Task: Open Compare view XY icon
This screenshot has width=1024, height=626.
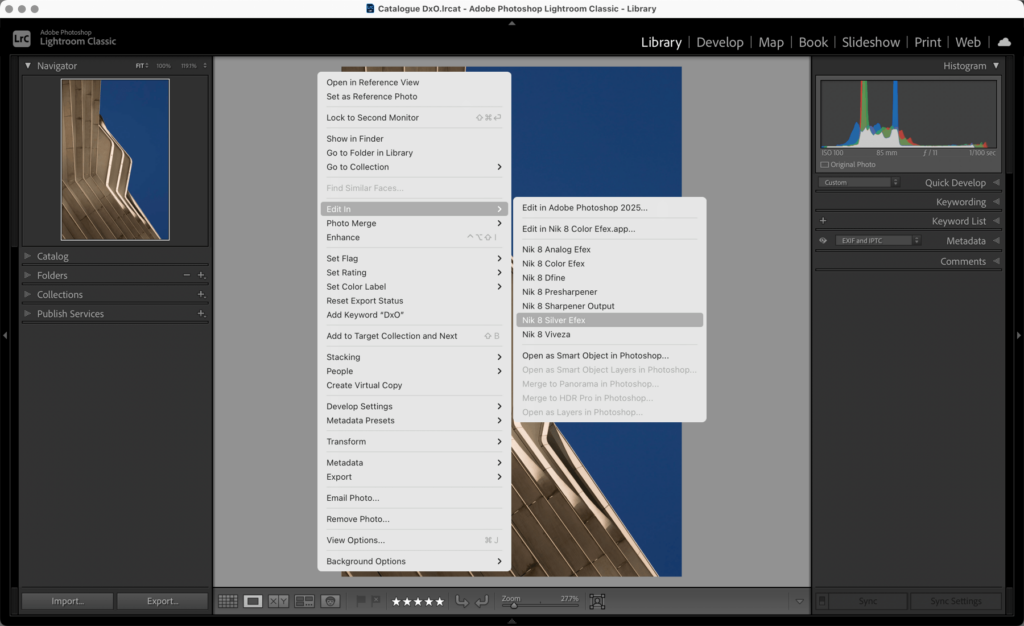Action: 278,601
